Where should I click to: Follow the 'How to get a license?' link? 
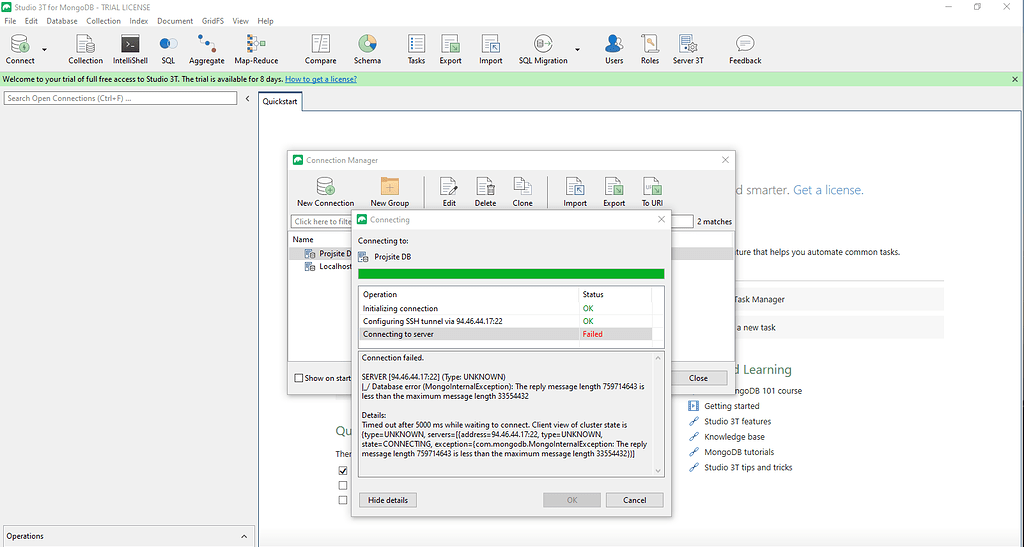321,78
